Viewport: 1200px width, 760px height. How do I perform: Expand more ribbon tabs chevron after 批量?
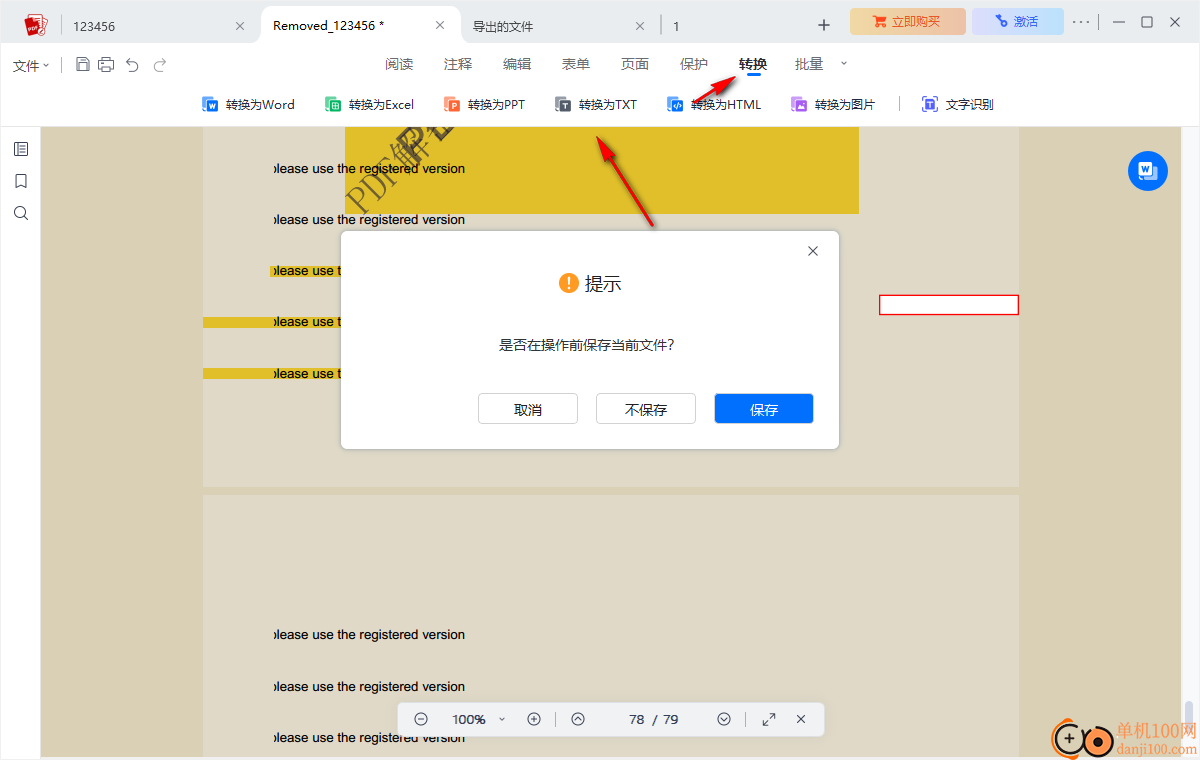(843, 64)
